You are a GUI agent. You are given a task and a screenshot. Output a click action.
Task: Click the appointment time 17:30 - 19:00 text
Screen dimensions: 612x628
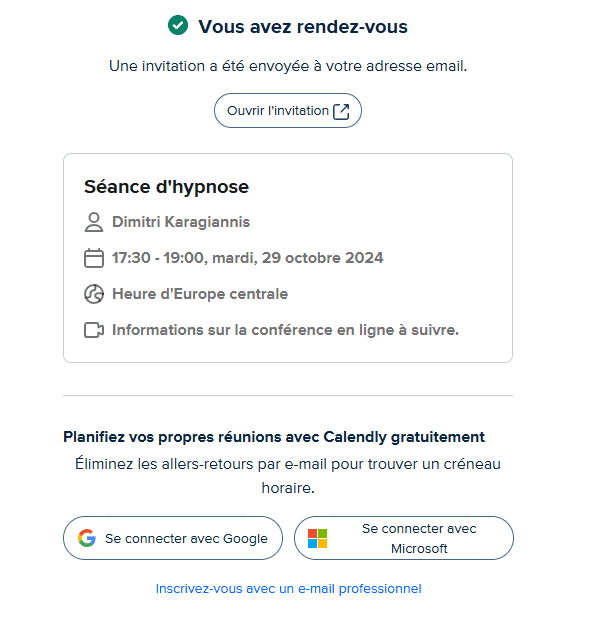159,258
